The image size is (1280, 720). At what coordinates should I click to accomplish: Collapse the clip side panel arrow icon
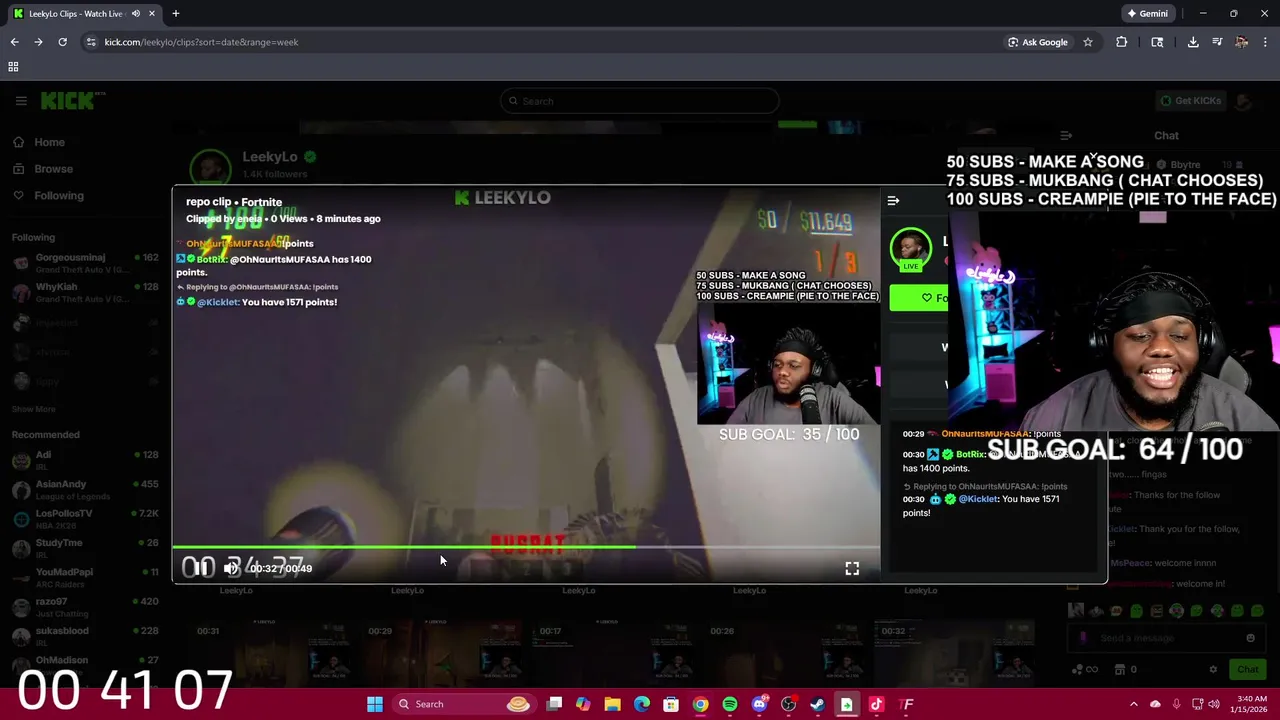click(x=893, y=201)
